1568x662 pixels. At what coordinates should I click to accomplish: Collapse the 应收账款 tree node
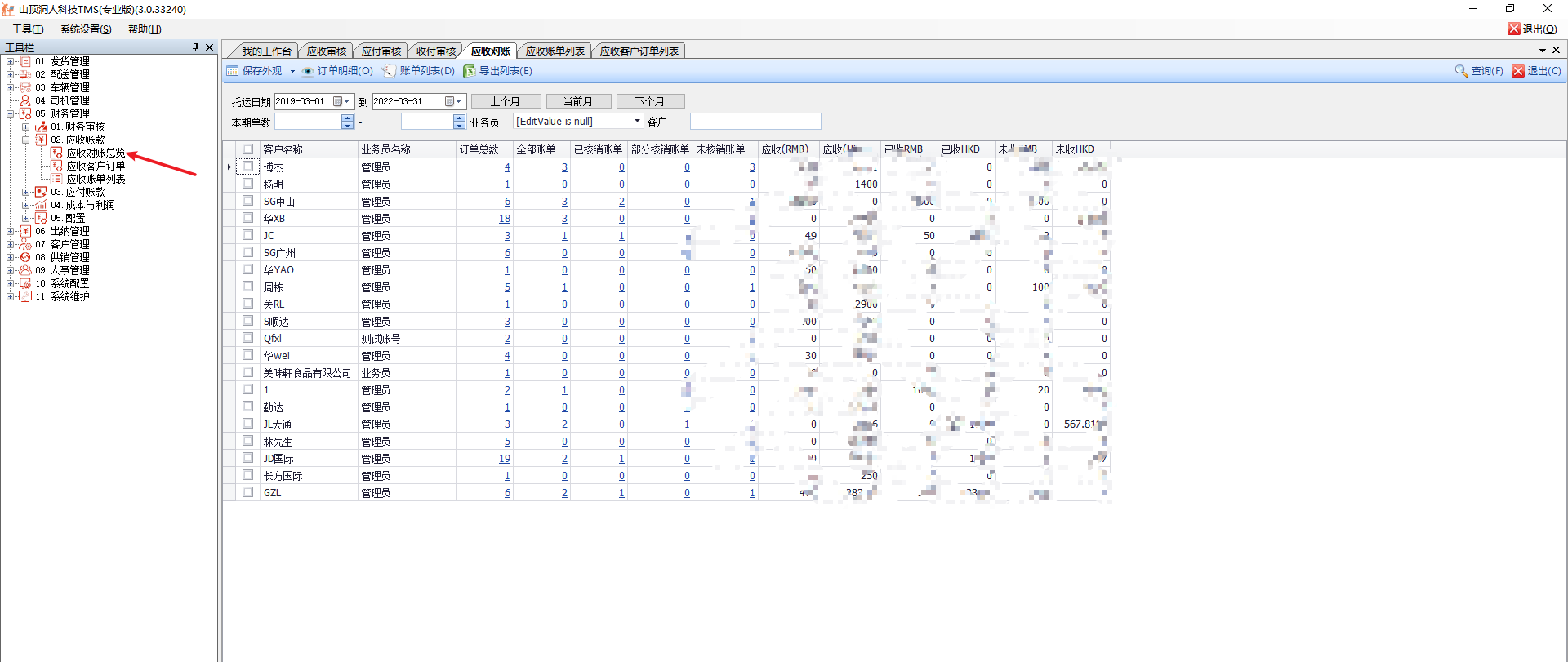coord(25,140)
